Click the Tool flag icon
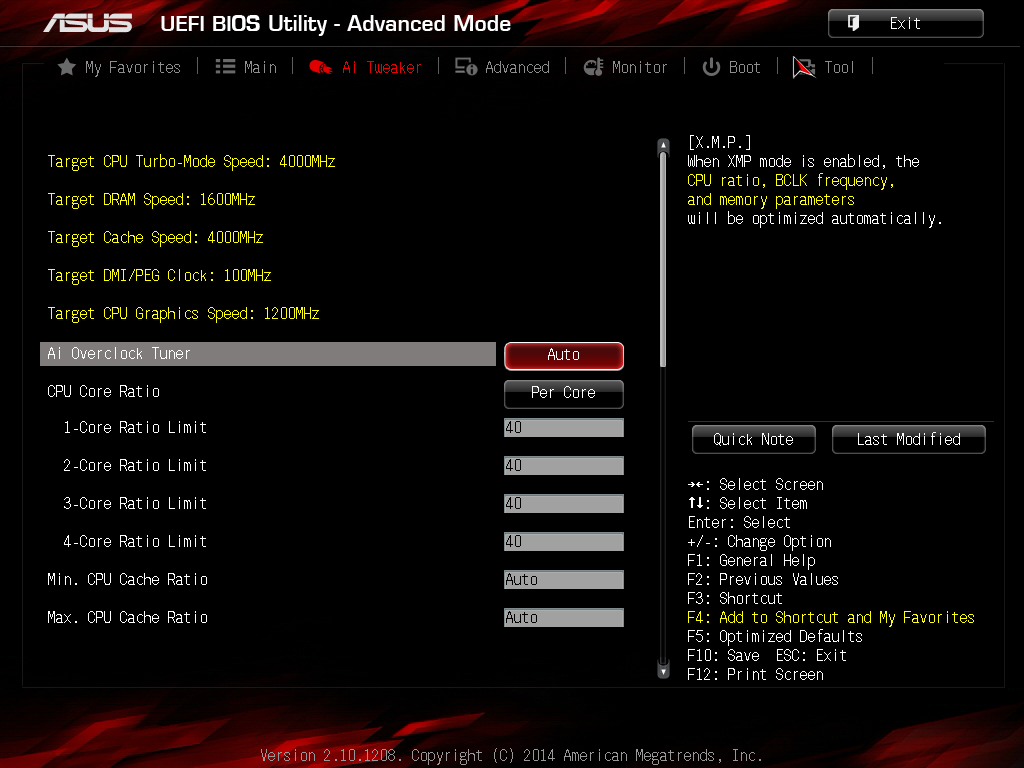Image resolution: width=1024 pixels, height=768 pixels. coord(804,67)
